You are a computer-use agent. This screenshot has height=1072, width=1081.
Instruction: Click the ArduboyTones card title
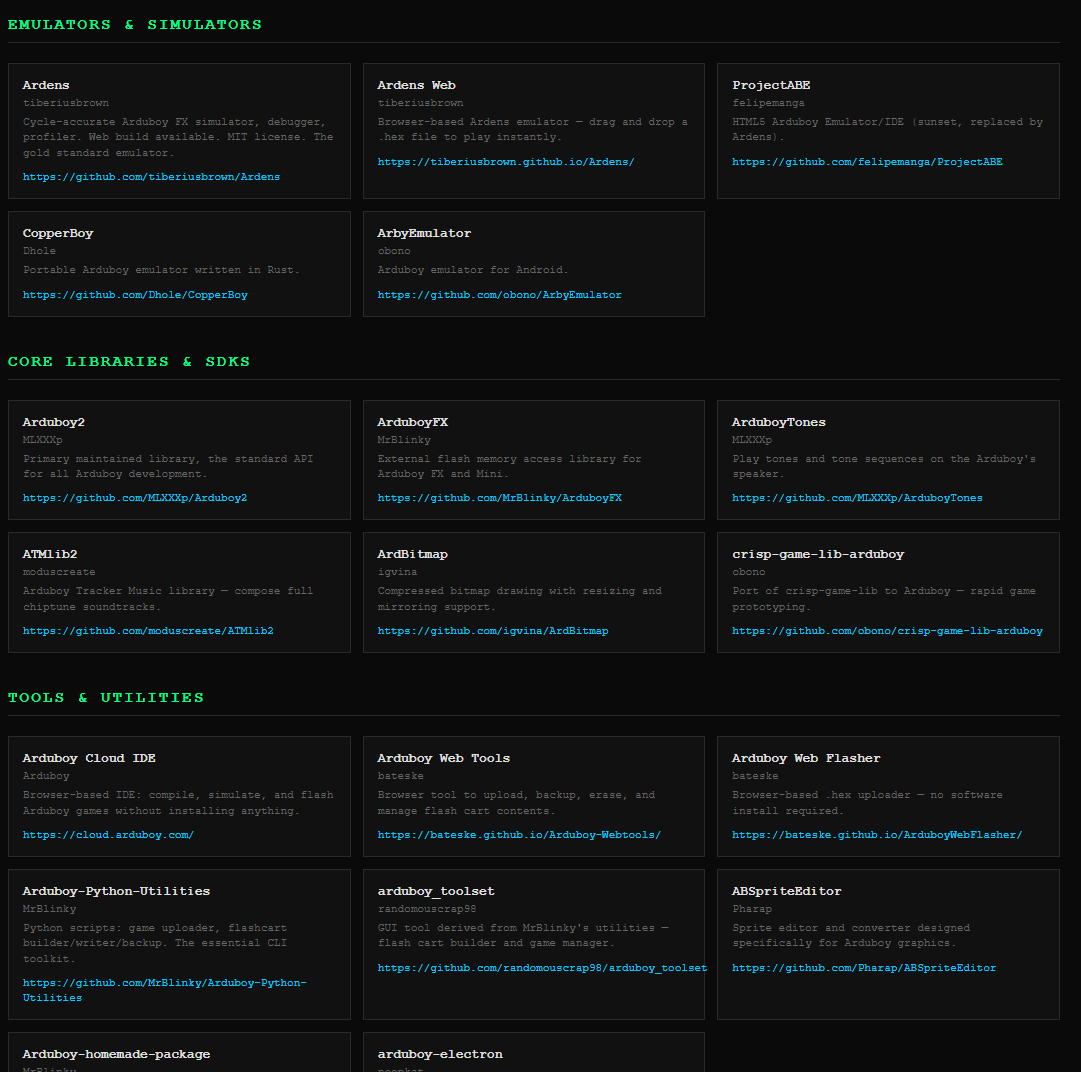pos(778,423)
